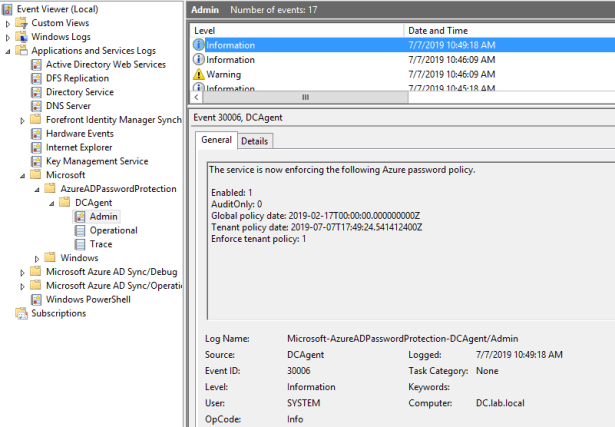Click the Subscriptions icon in tree
615x427 pixels.
click(23, 313)
